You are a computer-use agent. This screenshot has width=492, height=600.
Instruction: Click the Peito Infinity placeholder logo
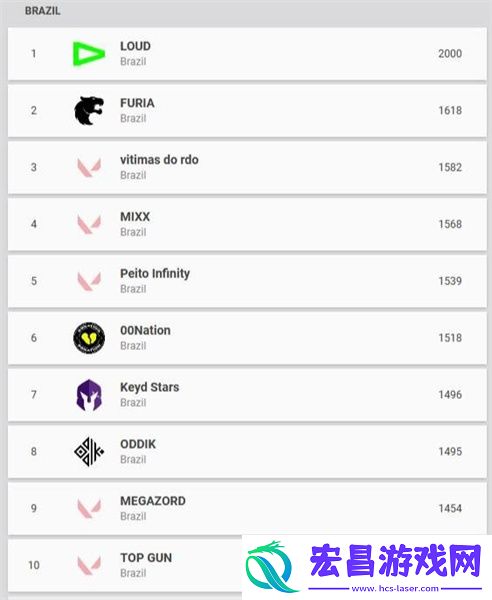pos(89,281)
